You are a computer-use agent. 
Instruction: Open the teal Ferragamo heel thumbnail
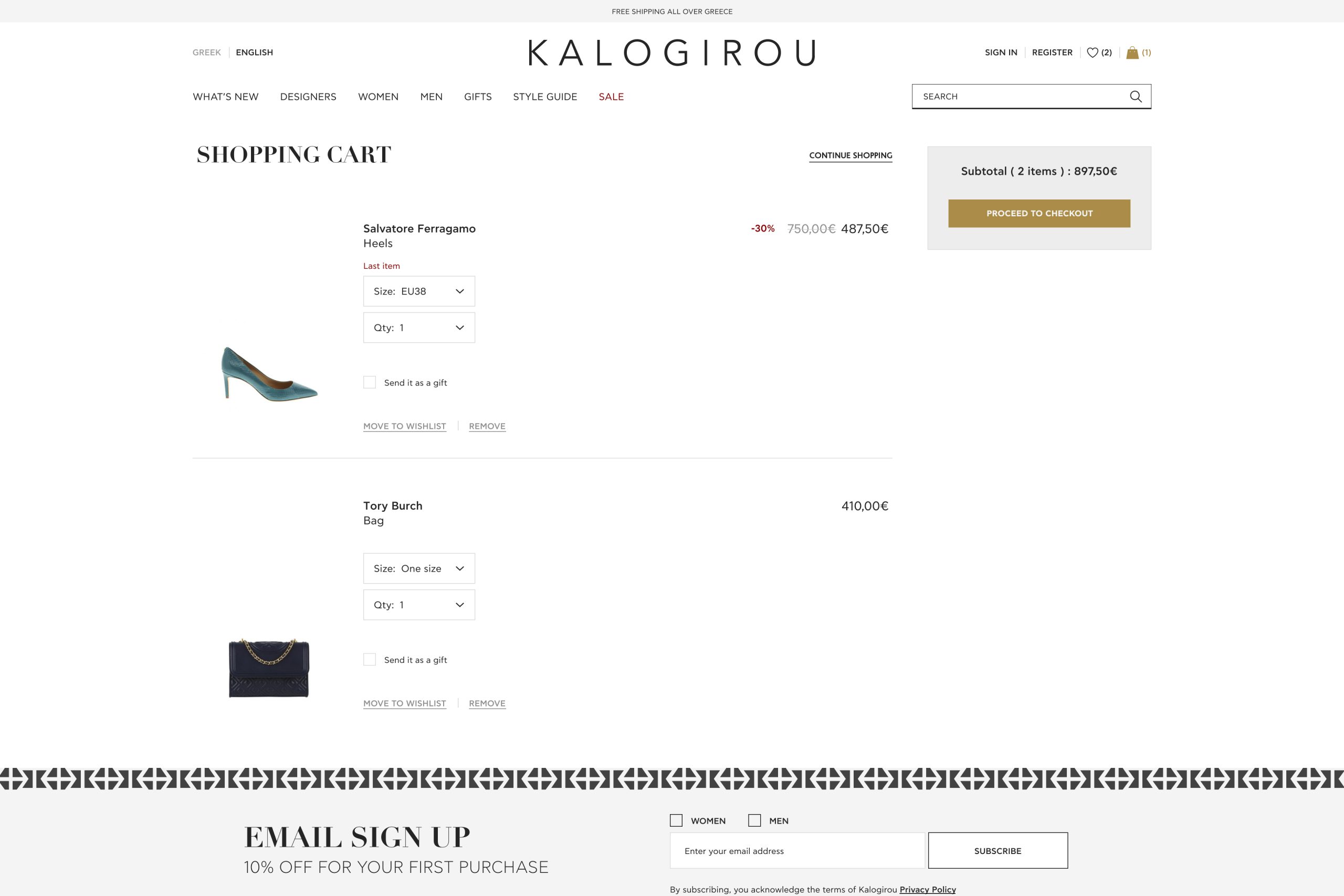(x=269, y=373)
